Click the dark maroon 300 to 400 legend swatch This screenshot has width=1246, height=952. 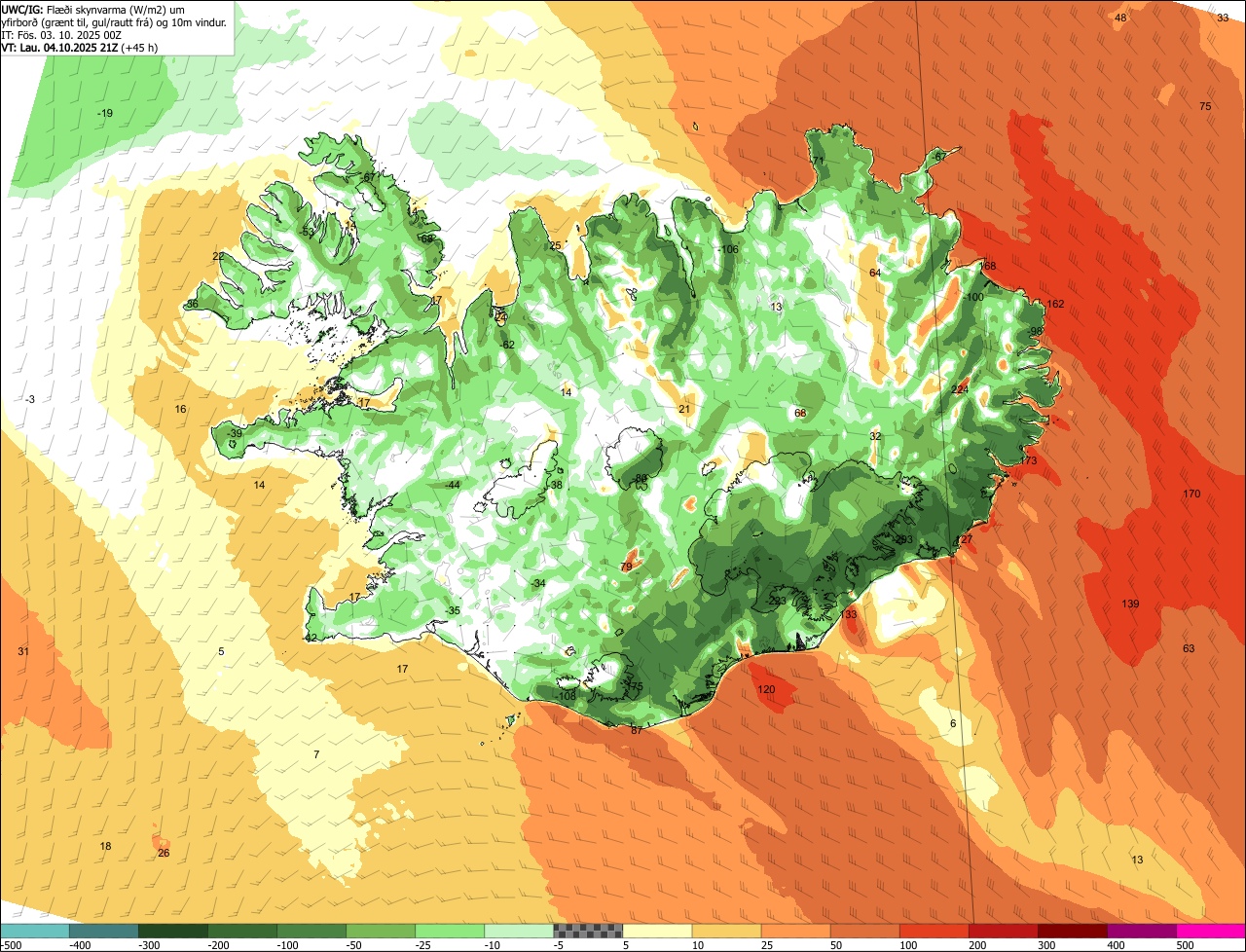(1072, 930)
